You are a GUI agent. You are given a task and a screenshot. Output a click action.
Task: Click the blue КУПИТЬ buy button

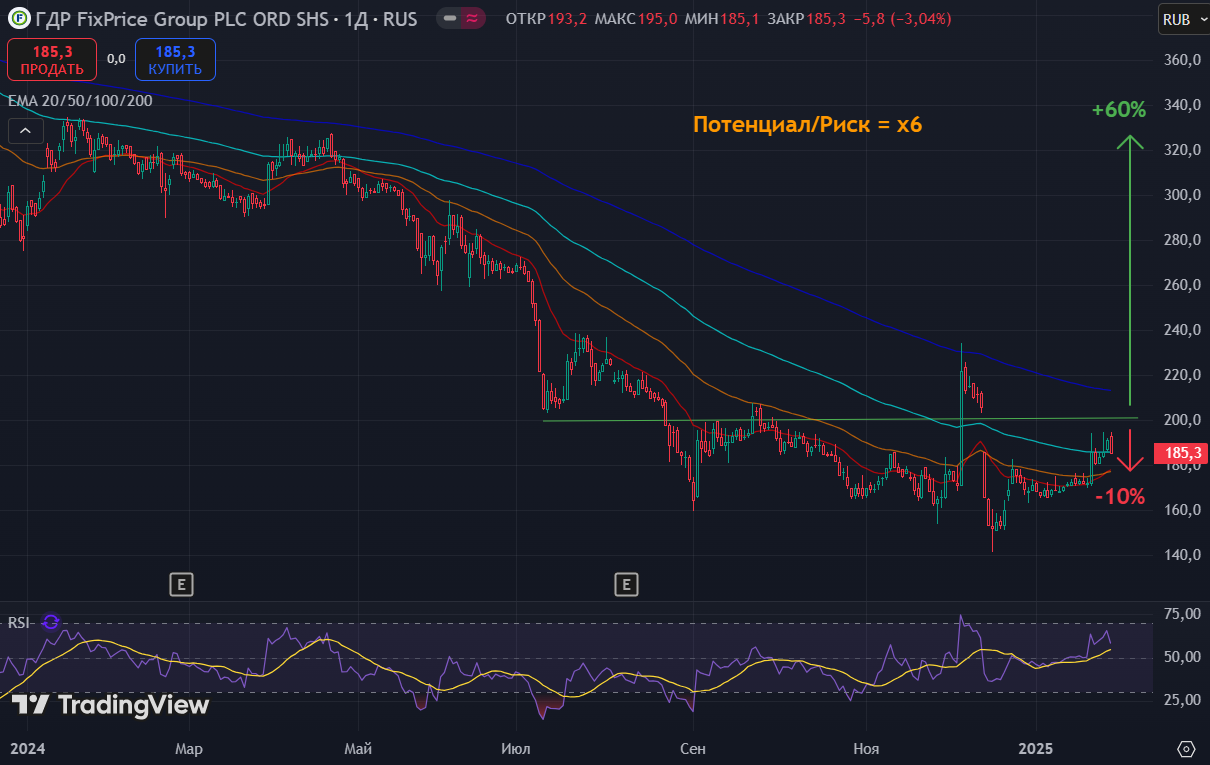[175, 59]
